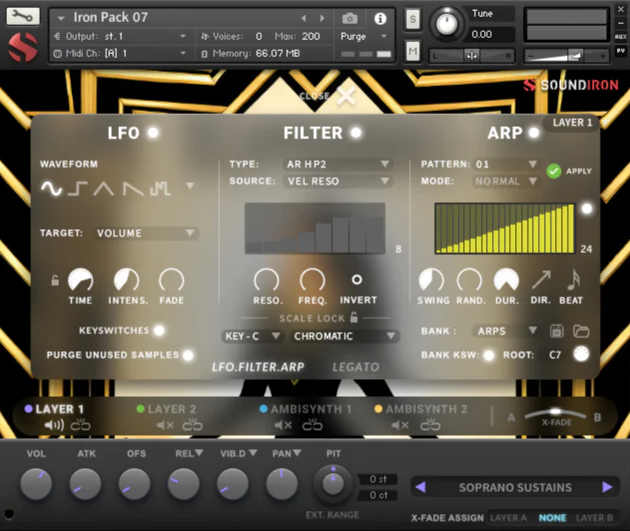Expand the LFO TARGET Volume dropdown

click(x=146, y=234)
